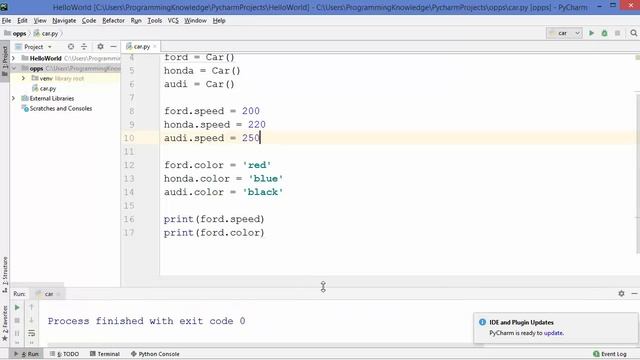The image size is (640, 360).
Task: Click the up arrow in Run panel
Action: click(31, 307)
